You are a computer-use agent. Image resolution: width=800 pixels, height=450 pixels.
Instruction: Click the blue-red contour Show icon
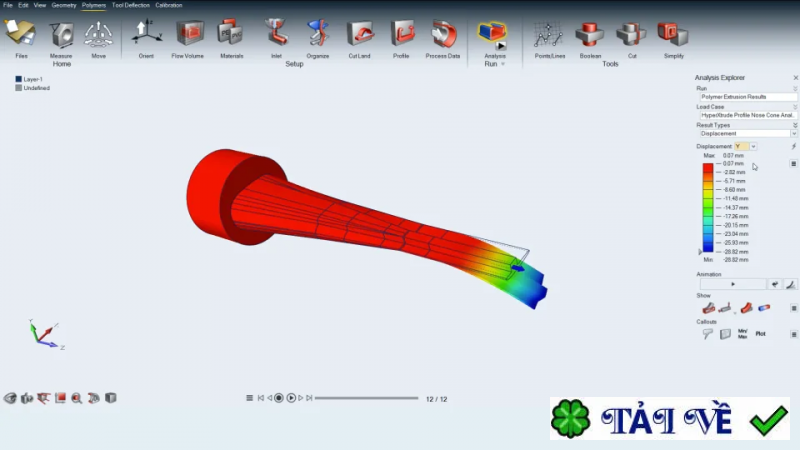click(764, 308)
